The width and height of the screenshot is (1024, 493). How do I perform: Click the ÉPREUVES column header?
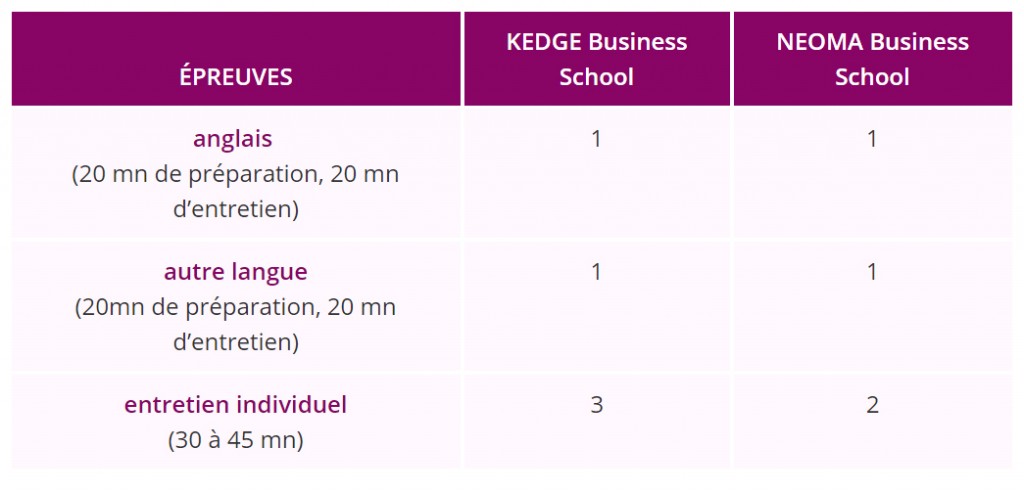pos(236,77)
